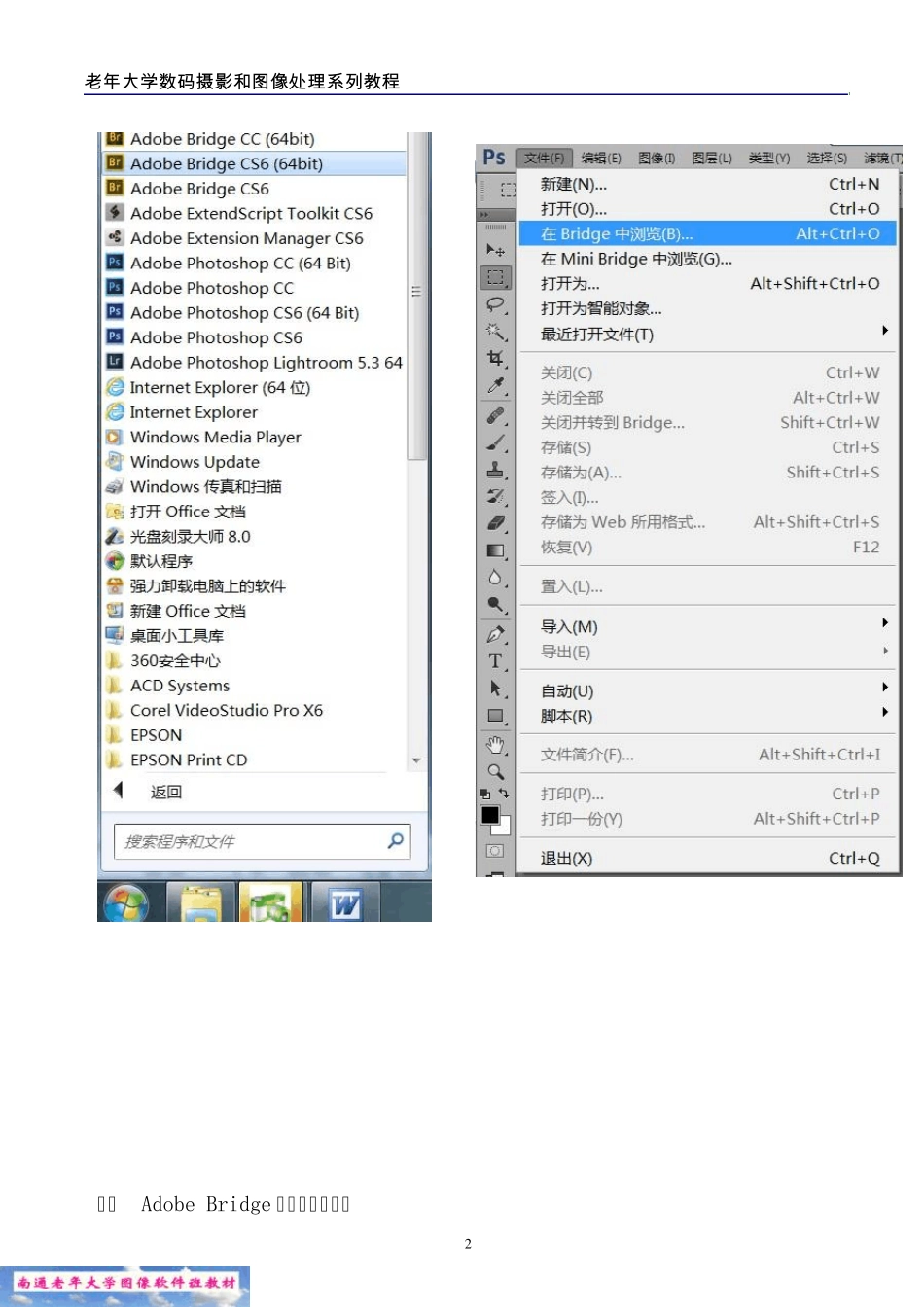This screenshot has height=1307, width=924.
Task: Expand 导出(E) submenu
Action: 884,651
